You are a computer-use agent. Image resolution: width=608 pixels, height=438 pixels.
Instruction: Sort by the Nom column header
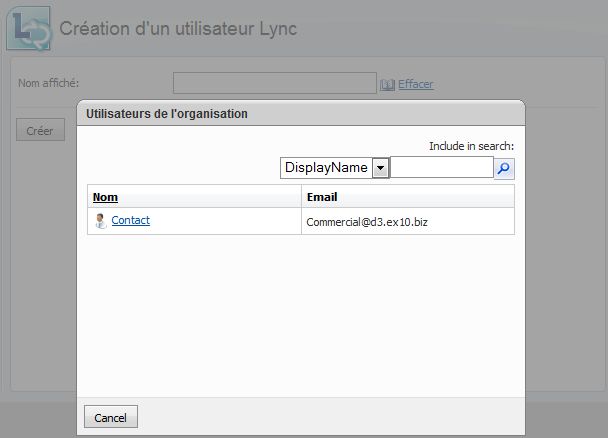tap(105, 197)
